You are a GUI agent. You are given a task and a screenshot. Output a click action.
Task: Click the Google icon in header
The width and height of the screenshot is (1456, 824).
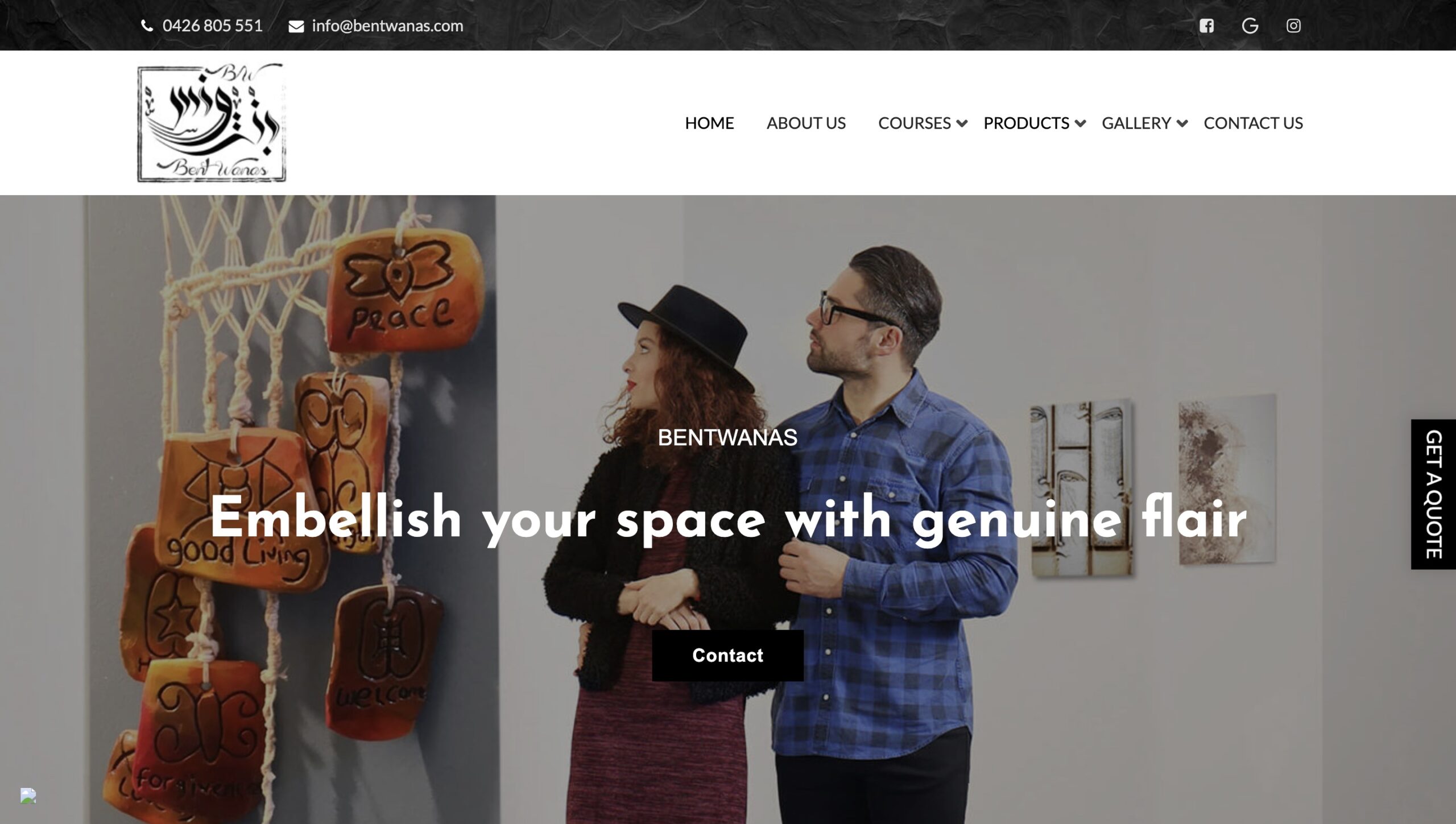(1250, 26)
